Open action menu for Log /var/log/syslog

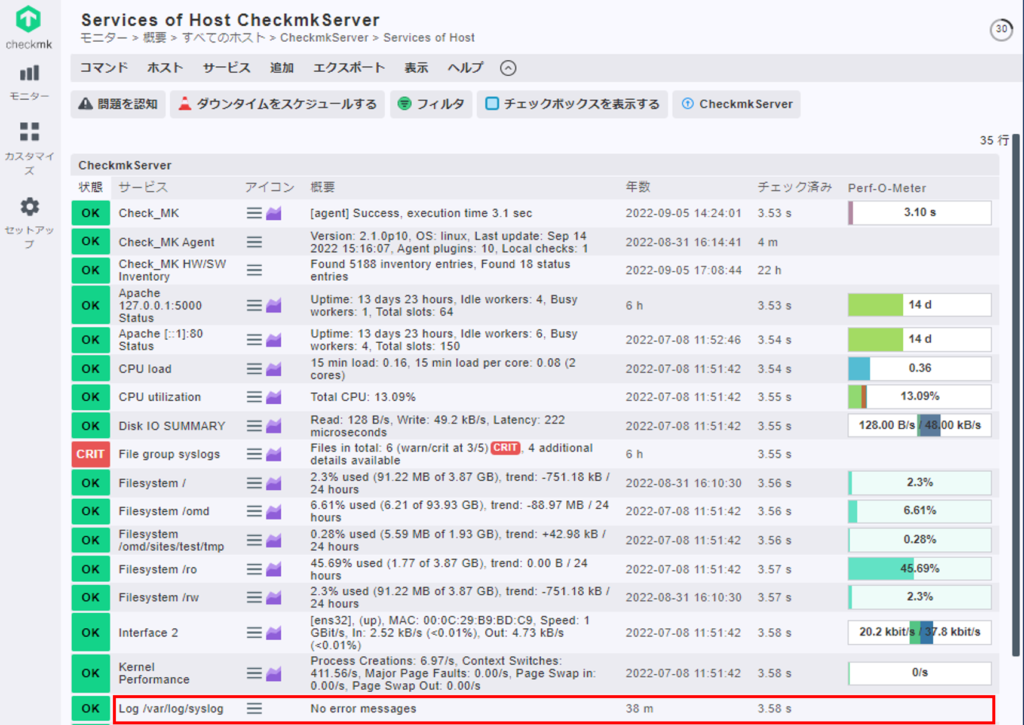(x=254, y=708)
